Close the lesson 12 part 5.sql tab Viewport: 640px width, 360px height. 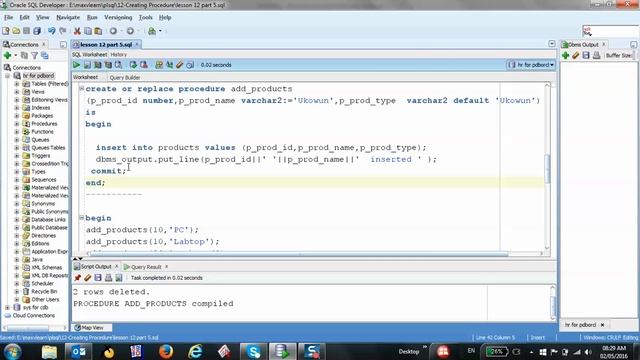[x=137, y=44]
